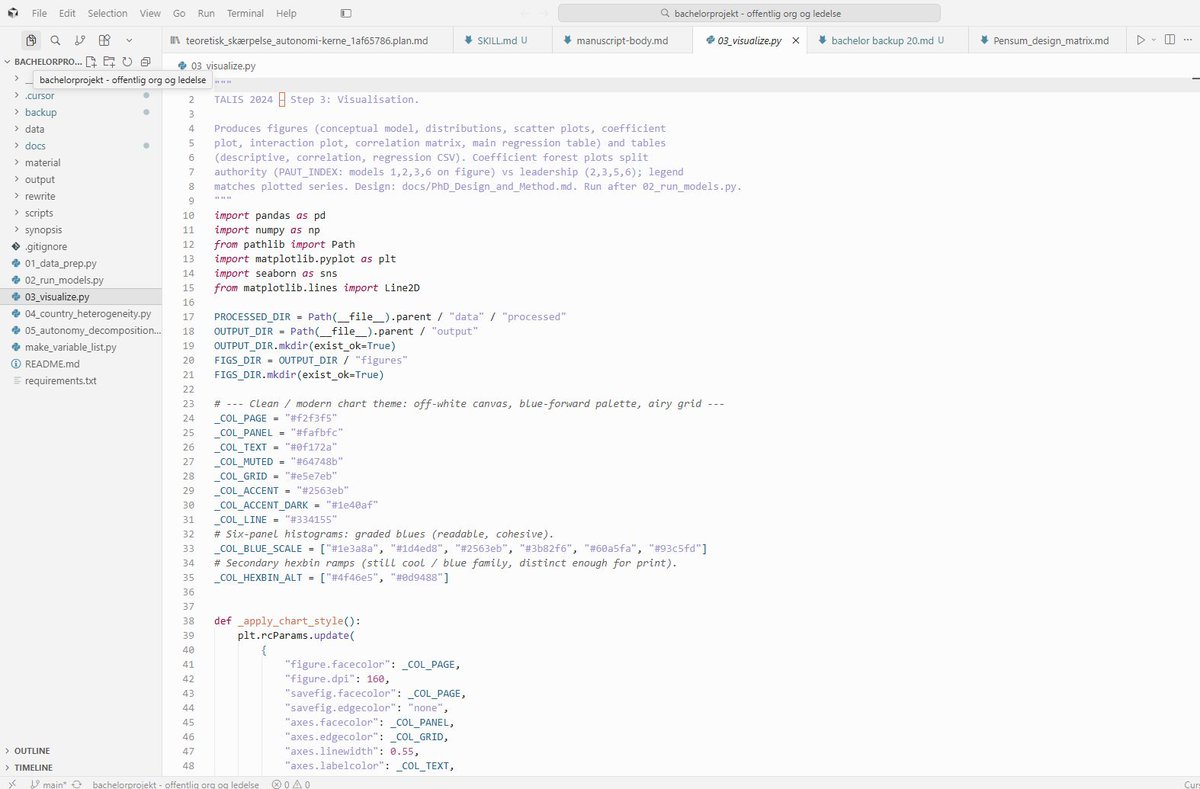This screenshot has height=789, width=1200.
Task: Open errors and warnings Problems indicator
Action: (x=289, y=784)
